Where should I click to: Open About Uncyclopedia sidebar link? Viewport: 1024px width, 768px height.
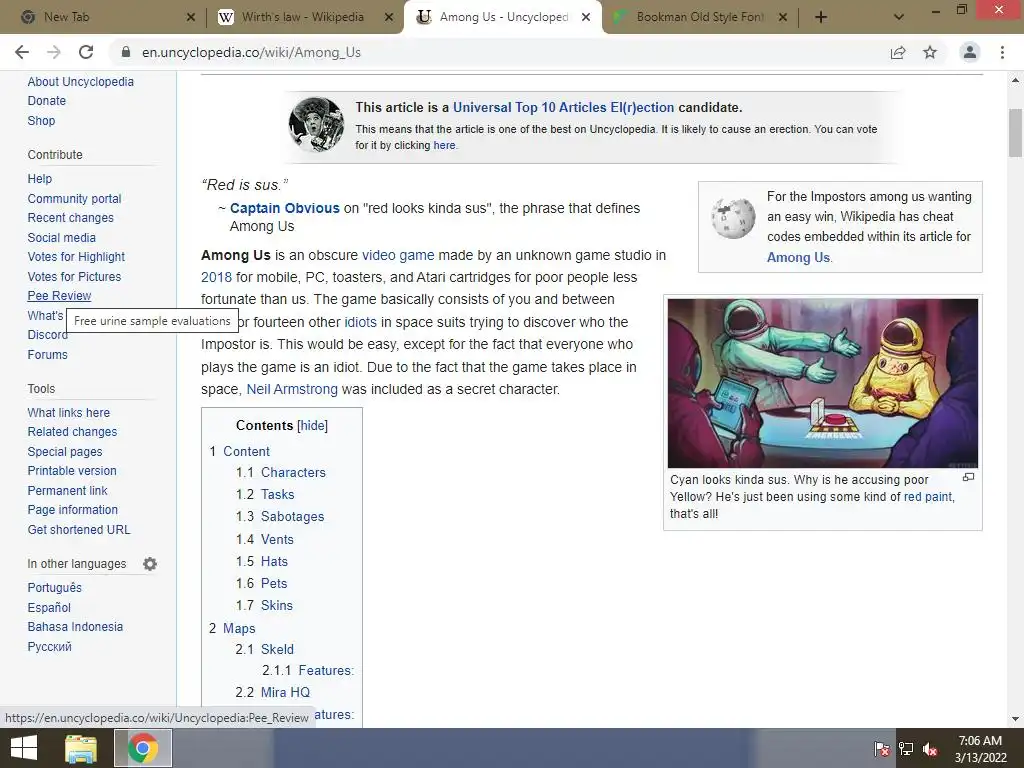coord(80,82)
